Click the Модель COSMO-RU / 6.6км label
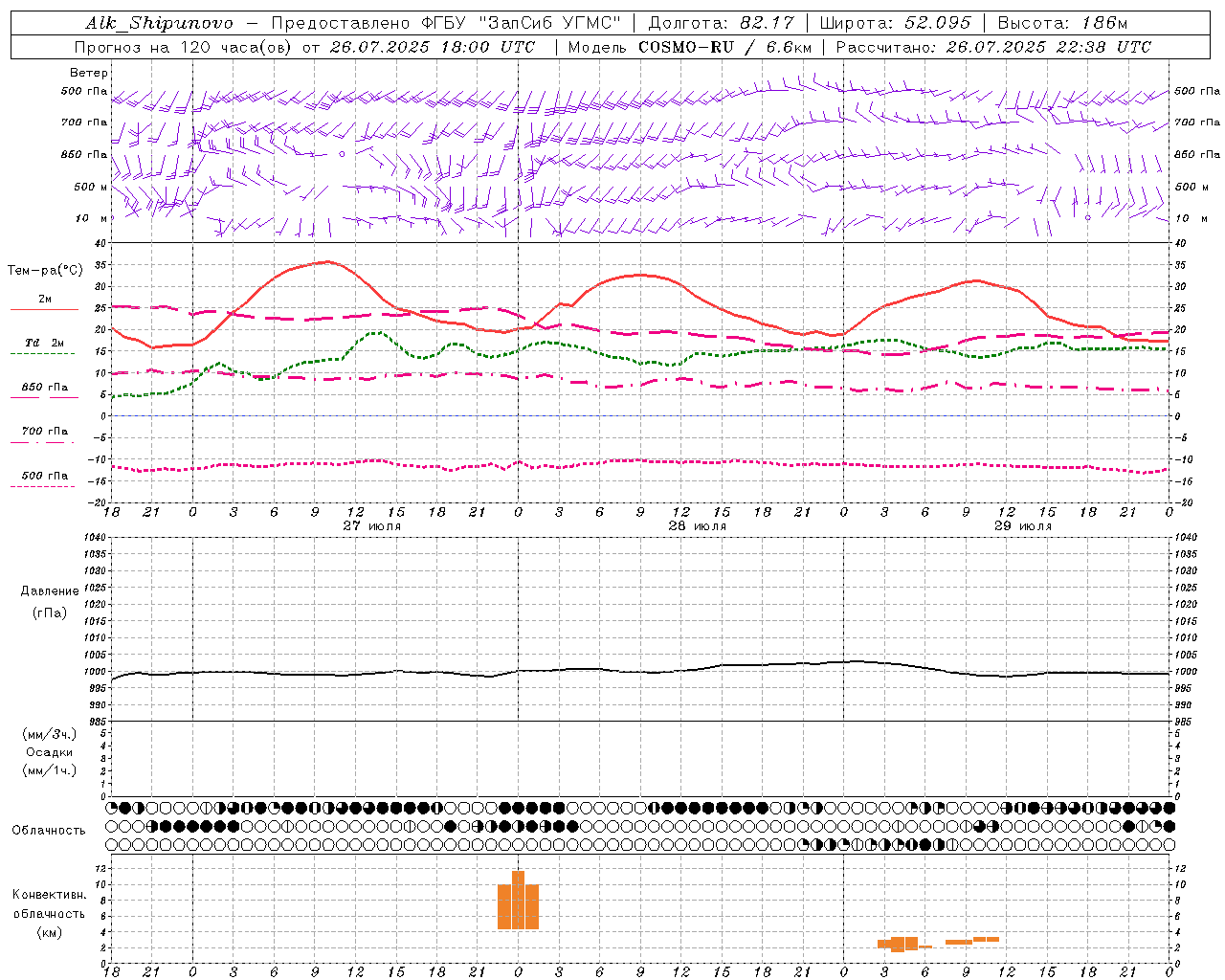Viewport: 1225px width, 980px height. pyautogui.click(x=690, y=47)
